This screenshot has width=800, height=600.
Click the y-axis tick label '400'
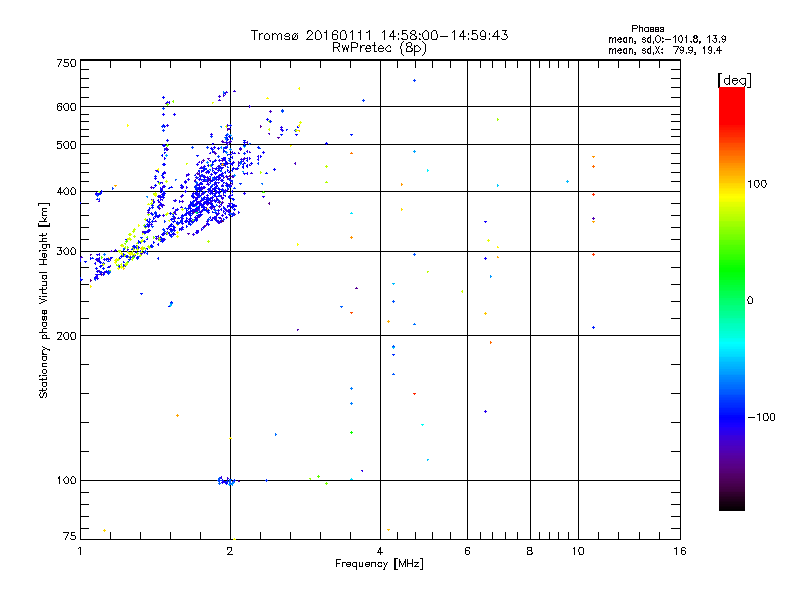(66, 191)
